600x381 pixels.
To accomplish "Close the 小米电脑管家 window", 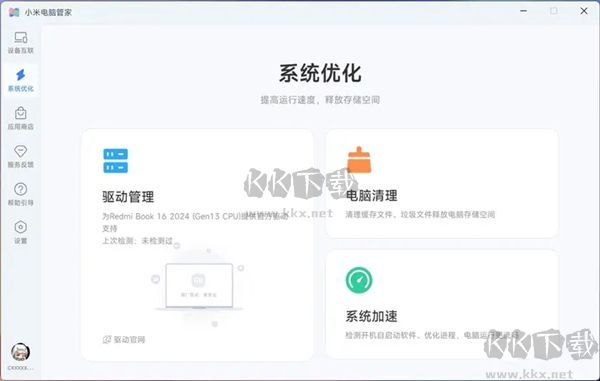I will [584, 11].
